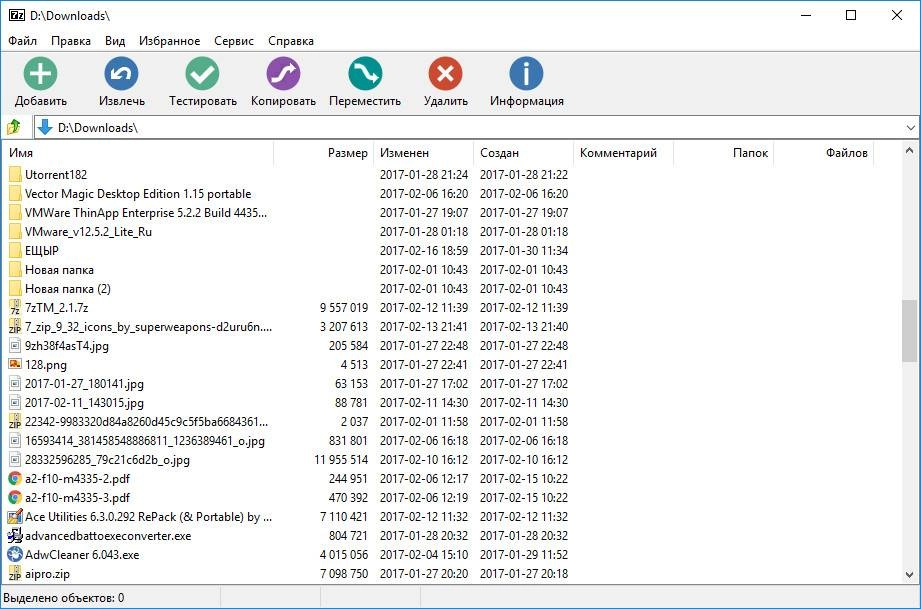Click the ЕЩЫР folder icon
This screenshot has height=609, width=921.
click(x=15, y=251)
